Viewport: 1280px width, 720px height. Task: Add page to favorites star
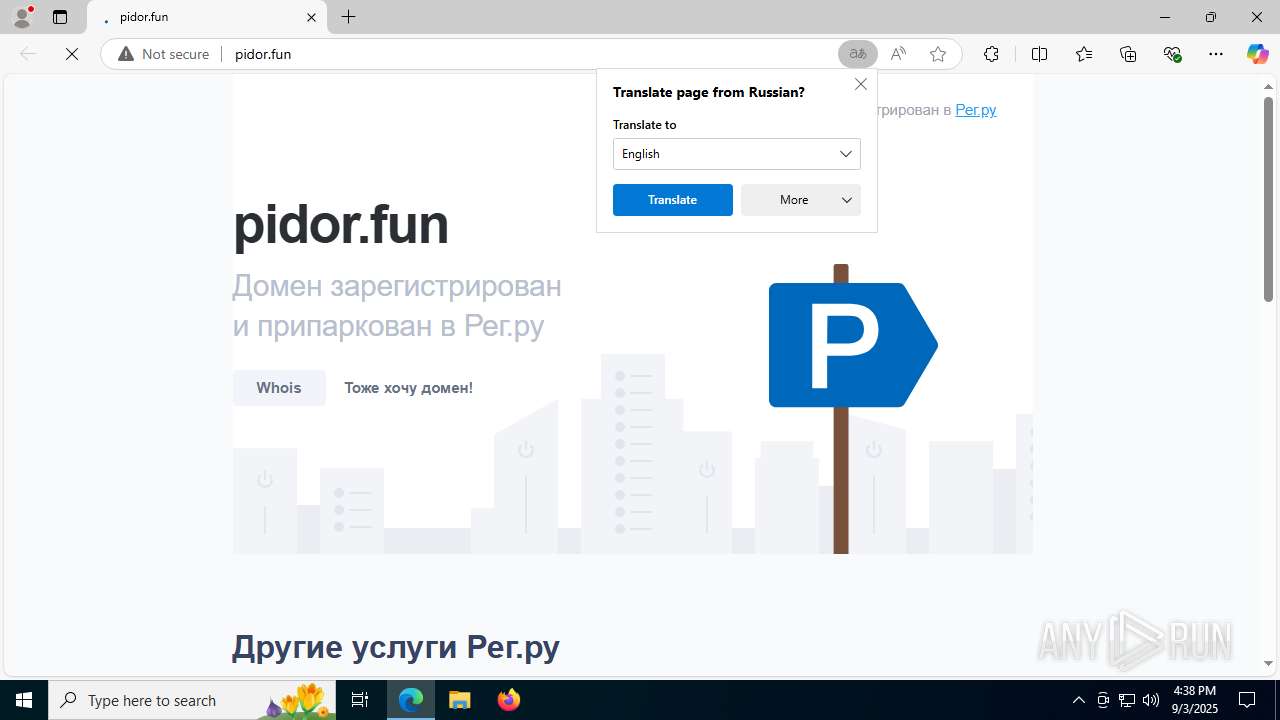(x=938, y=54)
